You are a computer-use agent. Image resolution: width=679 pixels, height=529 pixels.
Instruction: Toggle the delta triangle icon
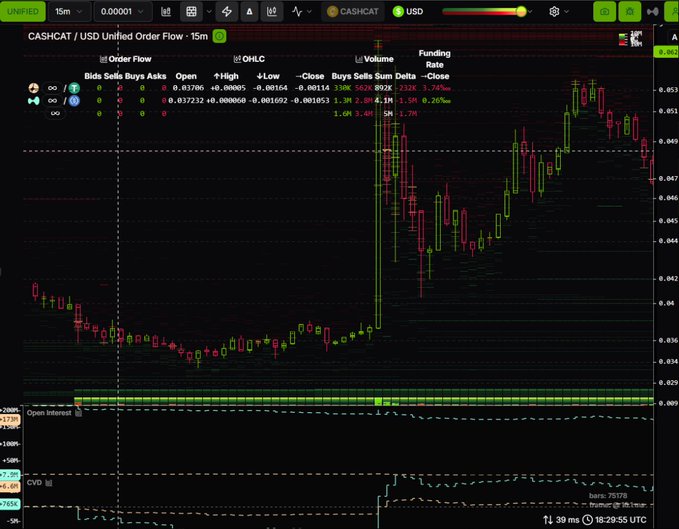249,12
